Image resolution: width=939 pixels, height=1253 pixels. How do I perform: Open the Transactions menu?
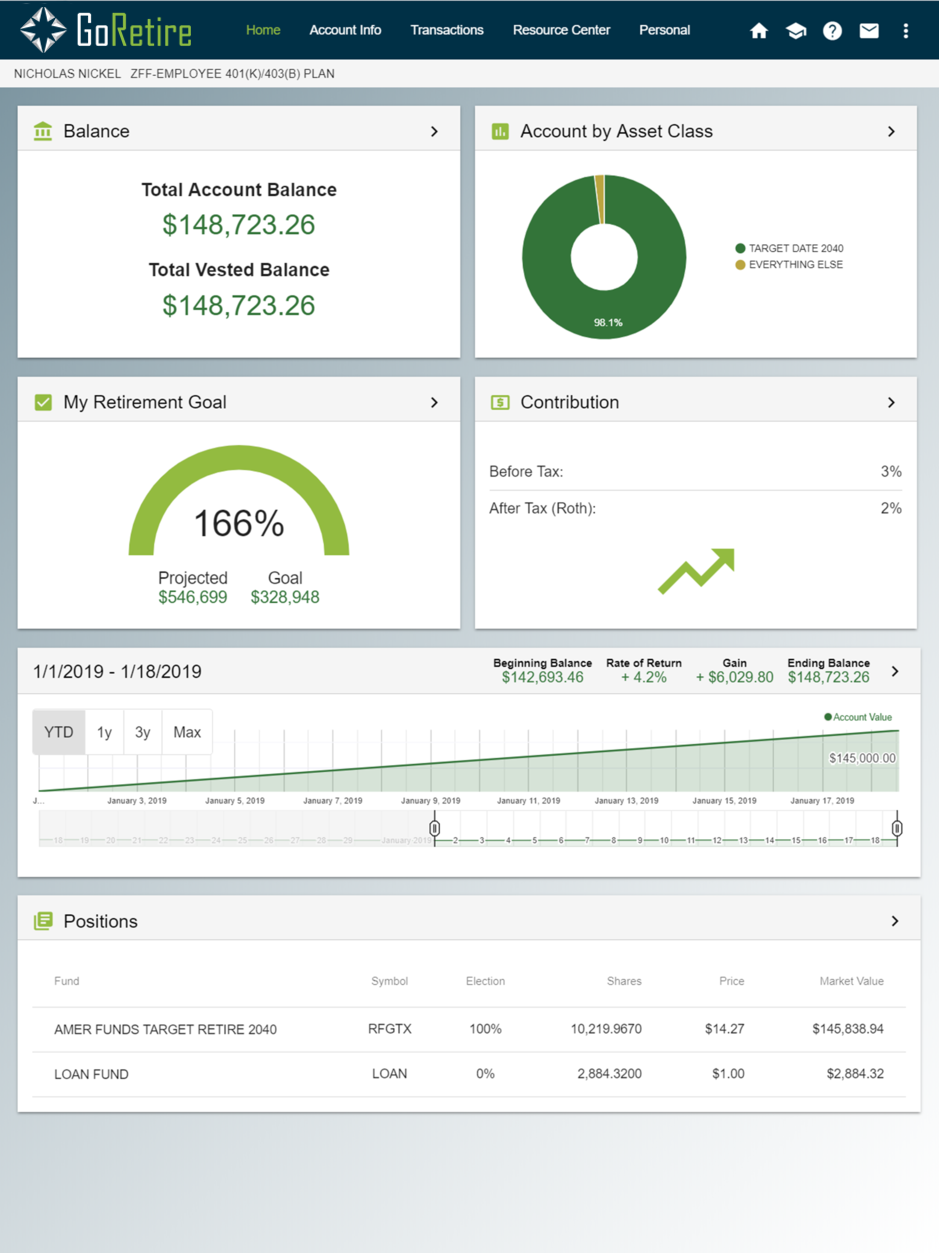[447, 30]
